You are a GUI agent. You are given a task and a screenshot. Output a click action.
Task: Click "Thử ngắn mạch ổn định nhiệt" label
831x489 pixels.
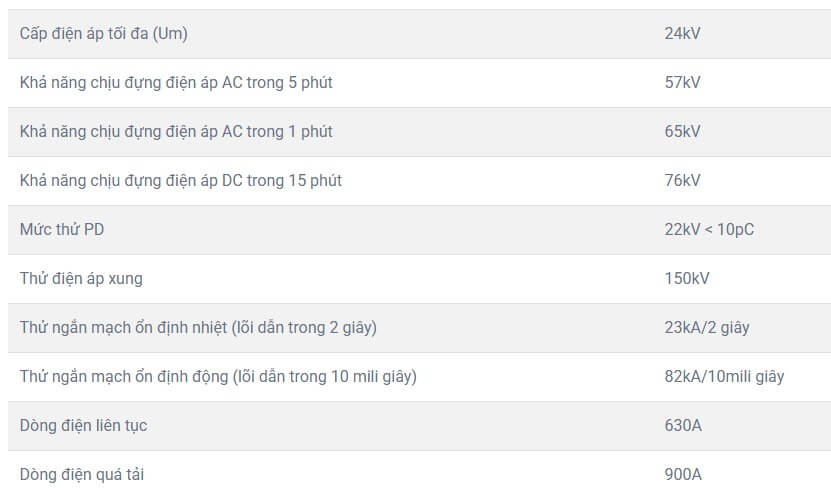click(x=198, y=327)
